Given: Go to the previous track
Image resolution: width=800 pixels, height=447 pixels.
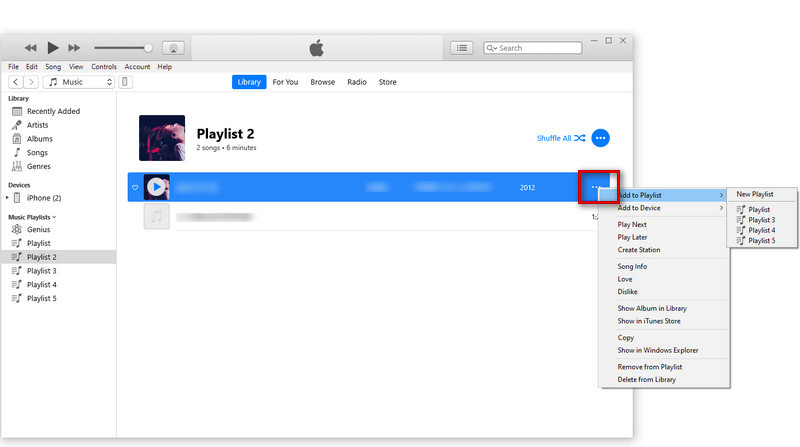Looking at the screenshot, I should [x=31, y=47].
